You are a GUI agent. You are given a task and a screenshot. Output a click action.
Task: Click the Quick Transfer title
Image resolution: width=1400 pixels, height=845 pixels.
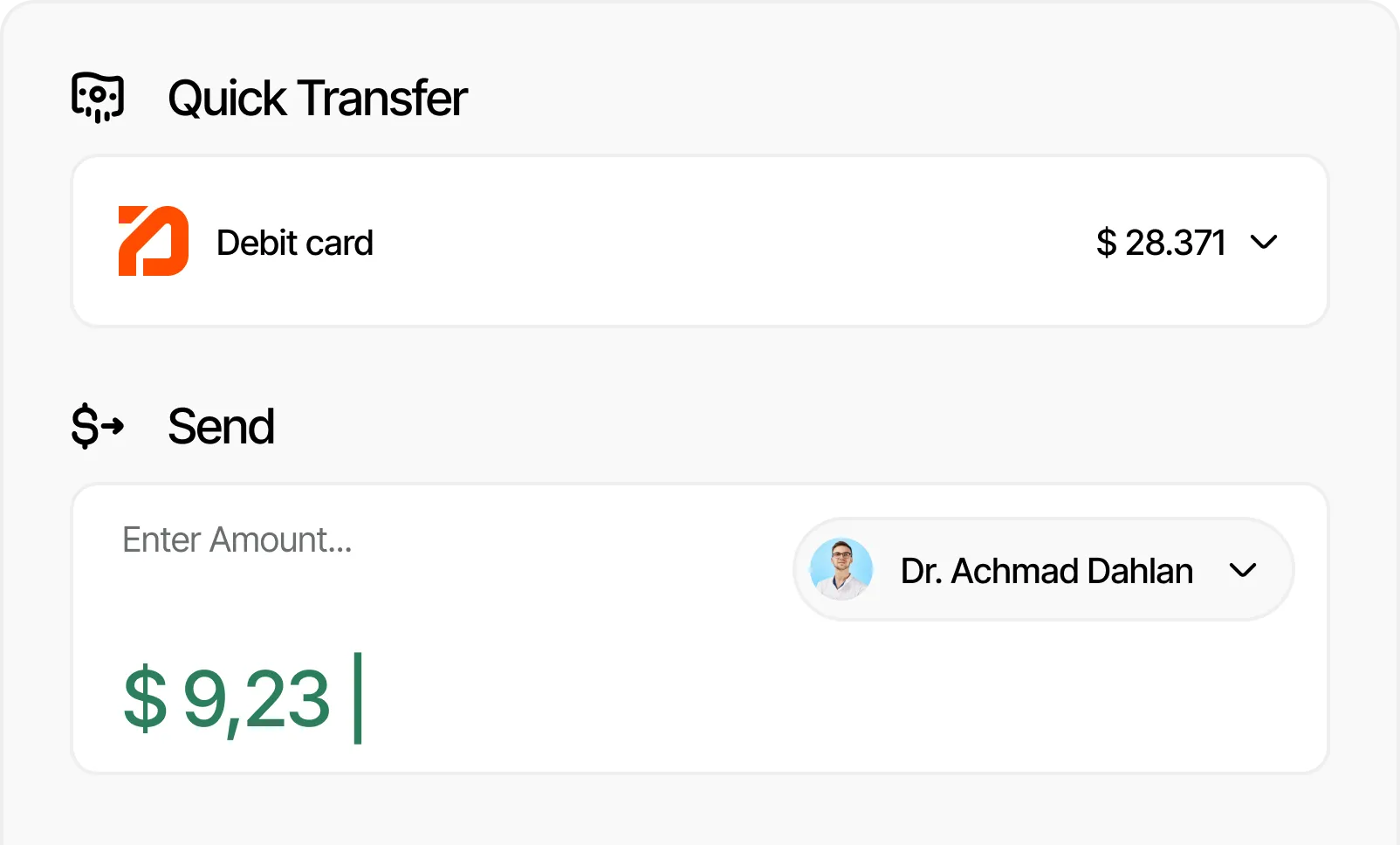point(317,98)
